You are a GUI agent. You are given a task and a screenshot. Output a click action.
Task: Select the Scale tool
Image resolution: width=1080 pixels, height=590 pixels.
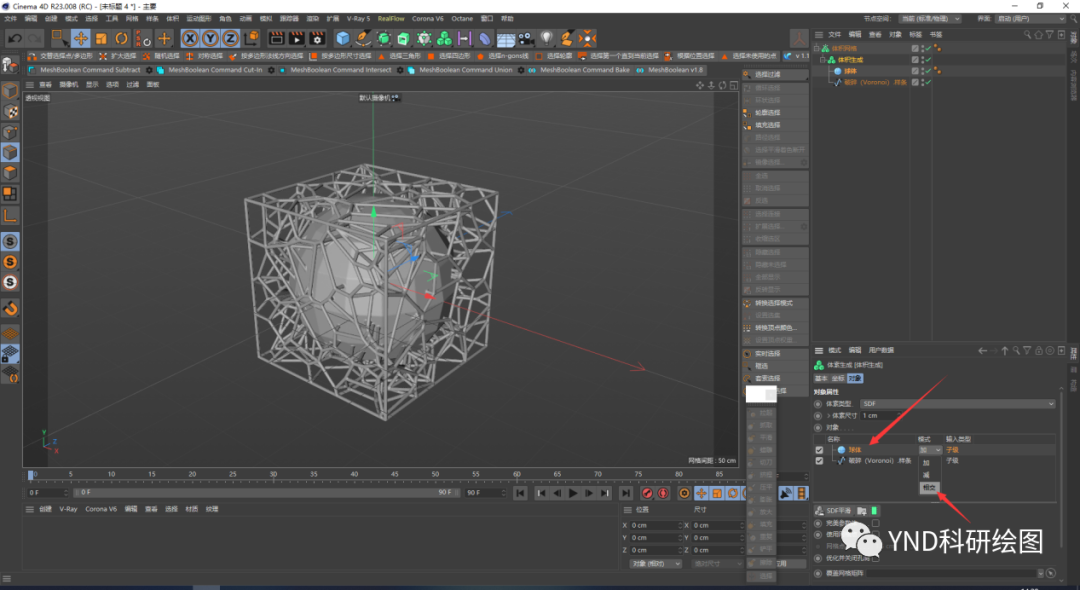[101, 39]
